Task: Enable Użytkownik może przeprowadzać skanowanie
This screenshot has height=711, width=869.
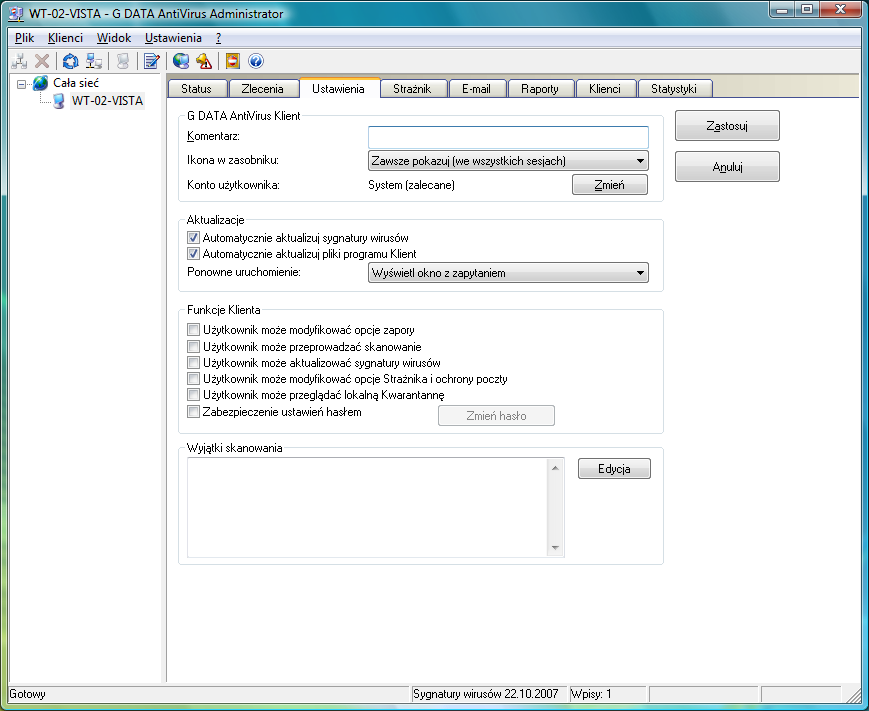Action: point(193,347)
